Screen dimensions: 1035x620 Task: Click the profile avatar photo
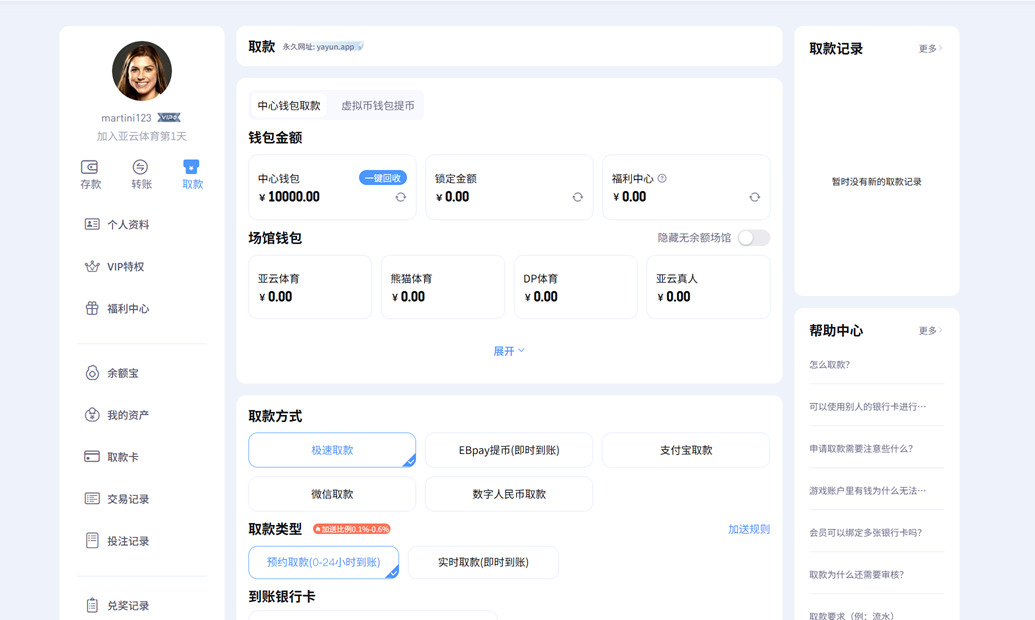coord(141,71)
